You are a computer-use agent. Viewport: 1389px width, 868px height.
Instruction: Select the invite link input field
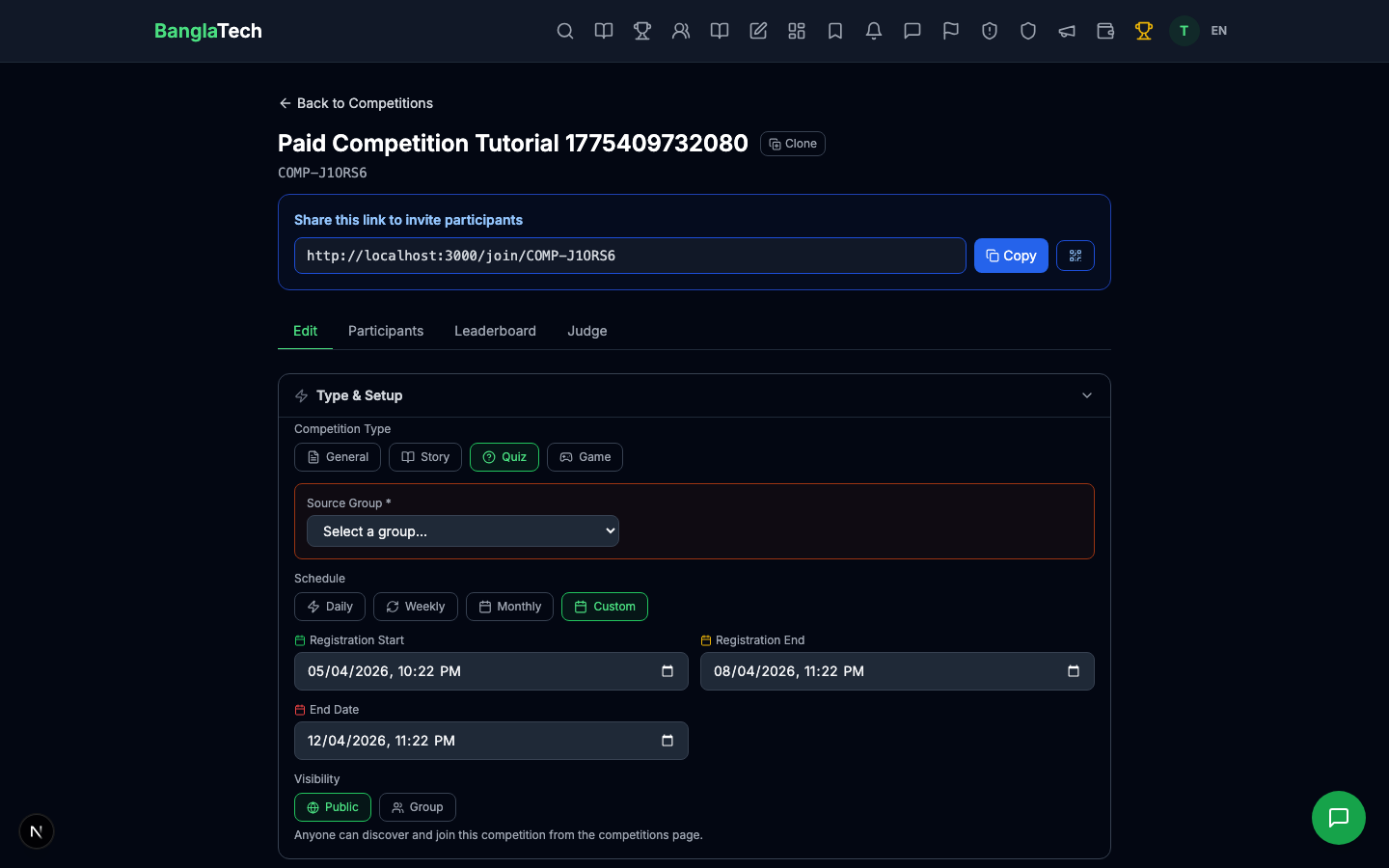(629, 256)
